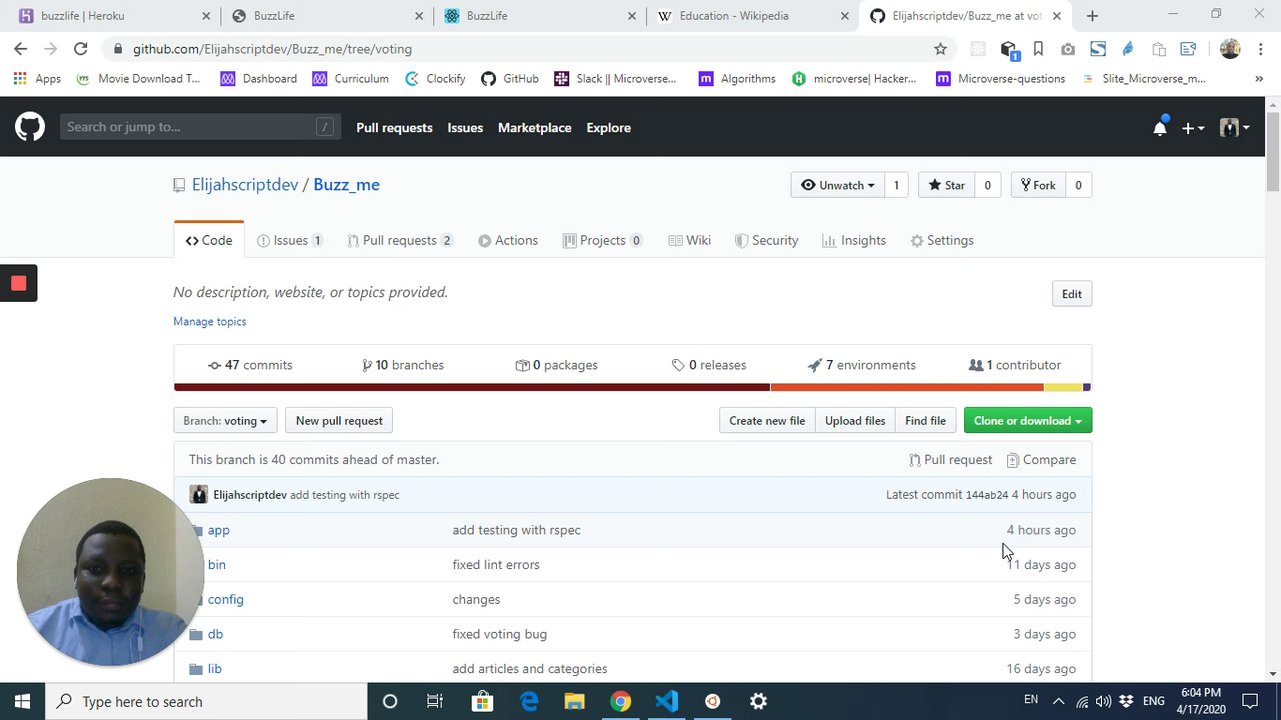This screenshot has height=720, width=1281.
Task: Click the blue S extension icon
Action: click(x=1098, y=49)
